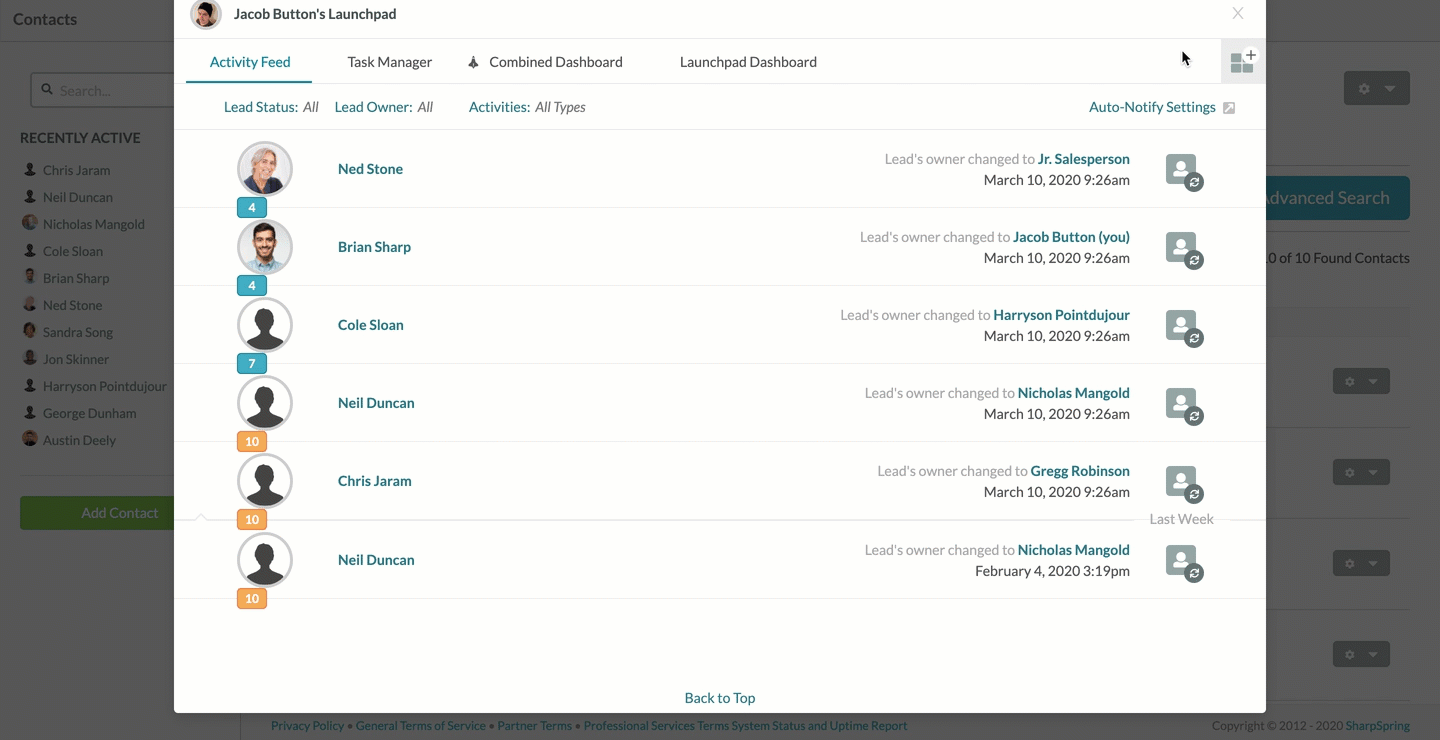The image size is (1440, 740).
Task: Click Jacob Button's avatar in the header
Action: (206, 14)
